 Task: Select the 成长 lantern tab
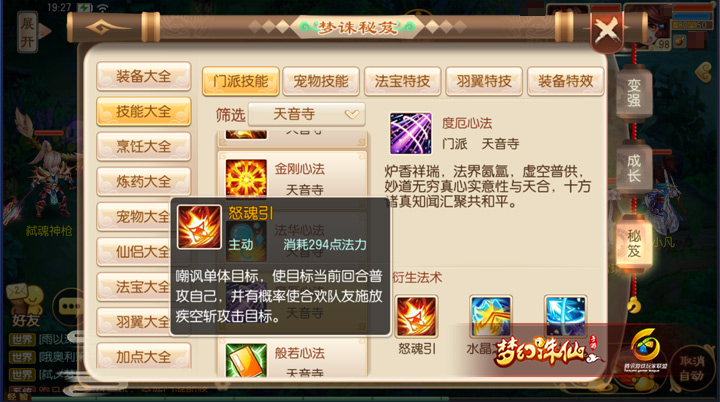point(634,169)
